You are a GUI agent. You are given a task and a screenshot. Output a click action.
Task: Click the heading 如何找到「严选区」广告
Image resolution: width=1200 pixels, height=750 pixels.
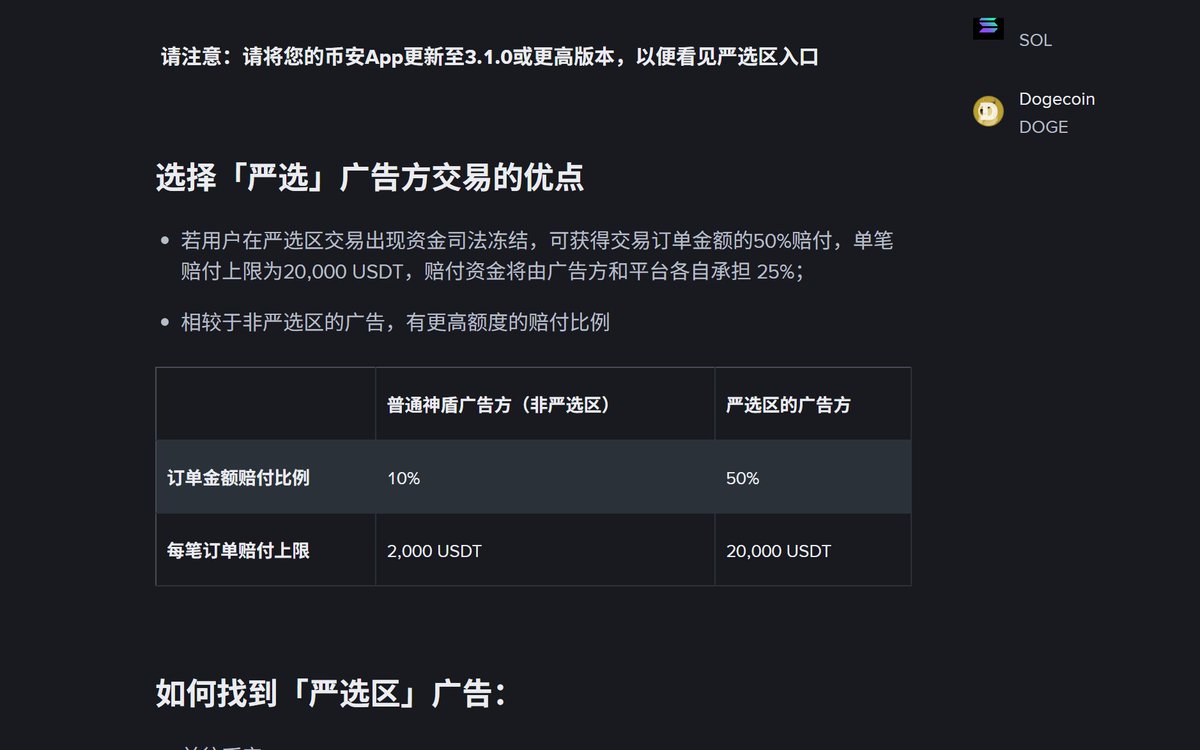coord(331,693)
